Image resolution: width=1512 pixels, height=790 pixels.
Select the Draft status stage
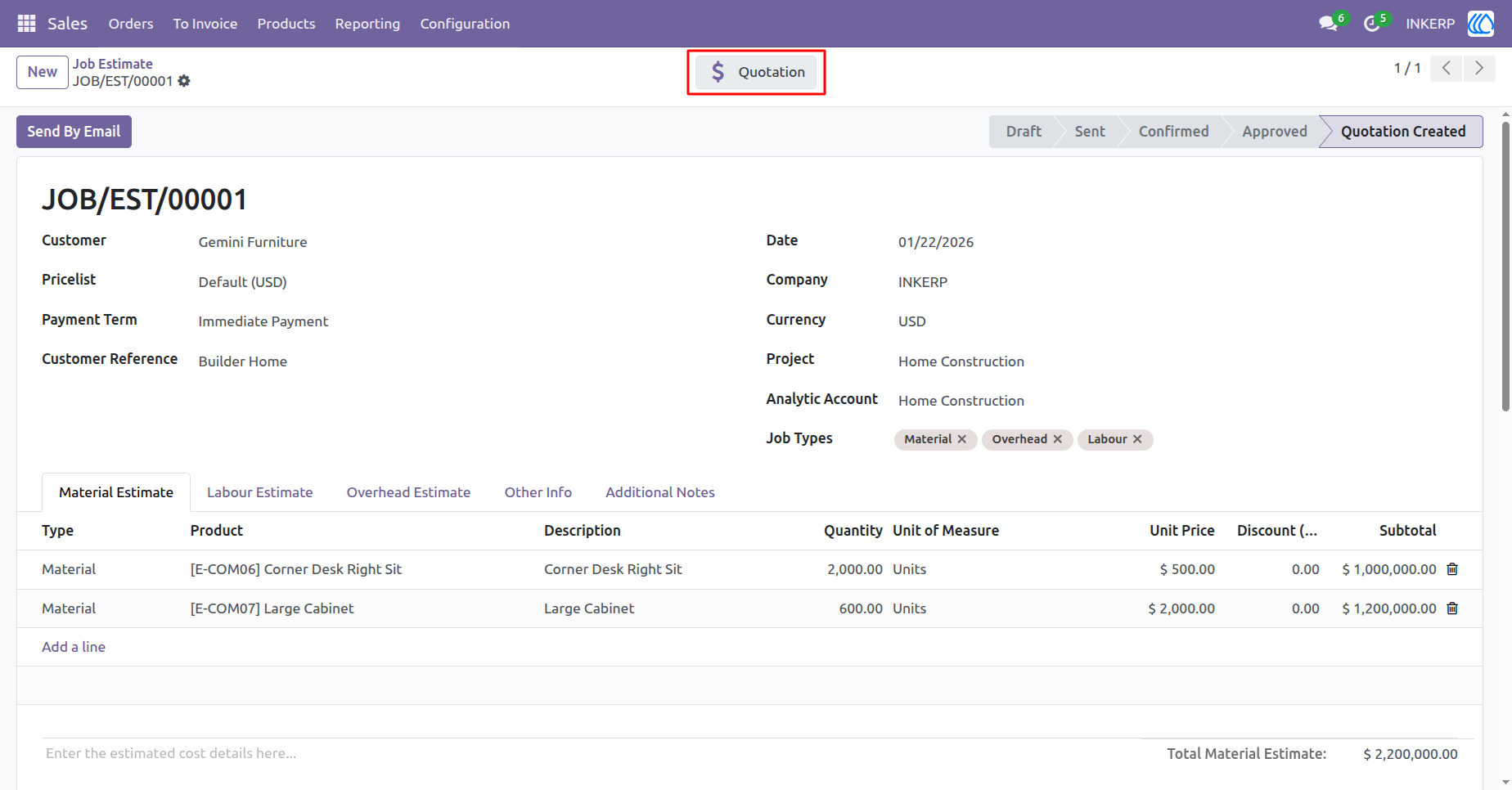[x=1024, y=132]
